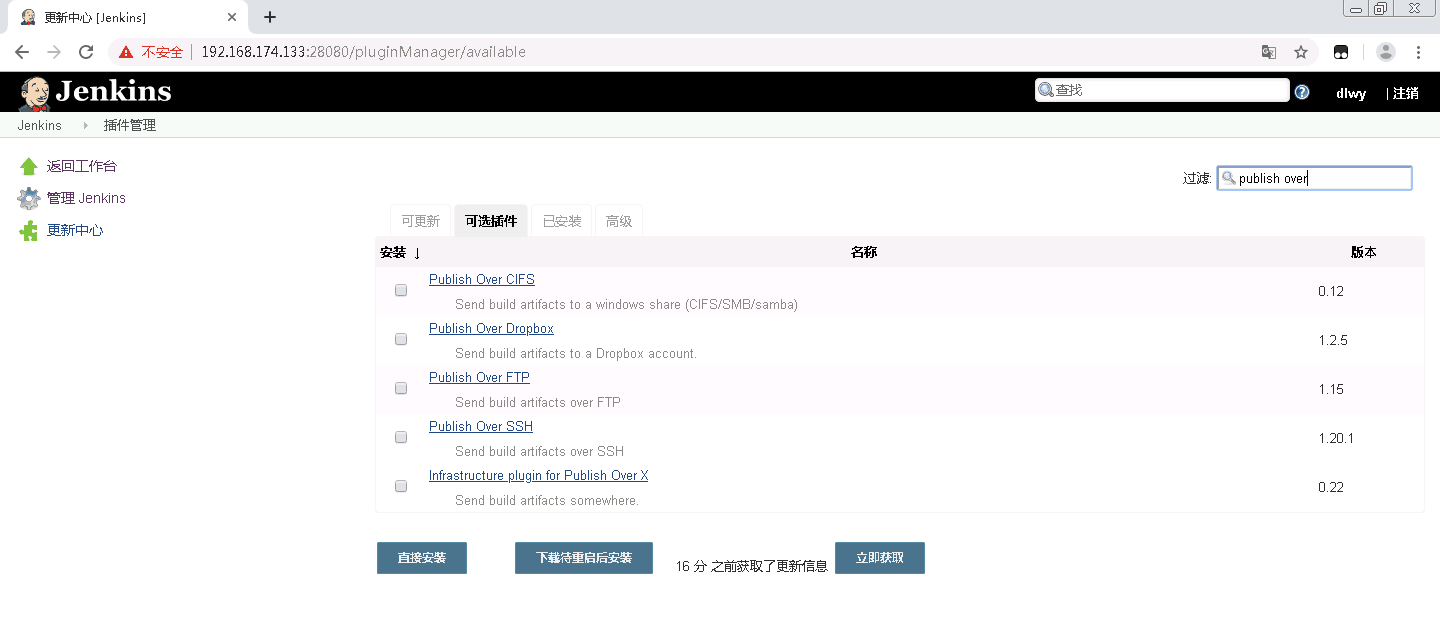Check the Infrastructure plugin for Publish Over X checkbox

tap(401, 486)
